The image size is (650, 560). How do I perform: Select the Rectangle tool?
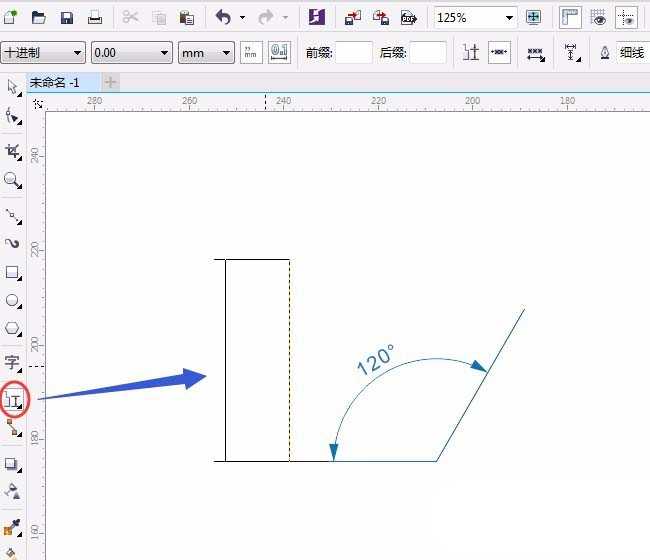coord(13,272)
